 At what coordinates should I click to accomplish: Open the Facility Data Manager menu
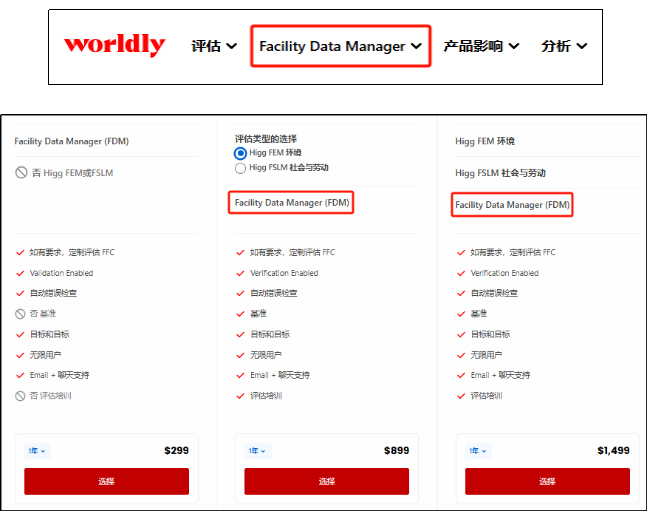coord(340,46)
